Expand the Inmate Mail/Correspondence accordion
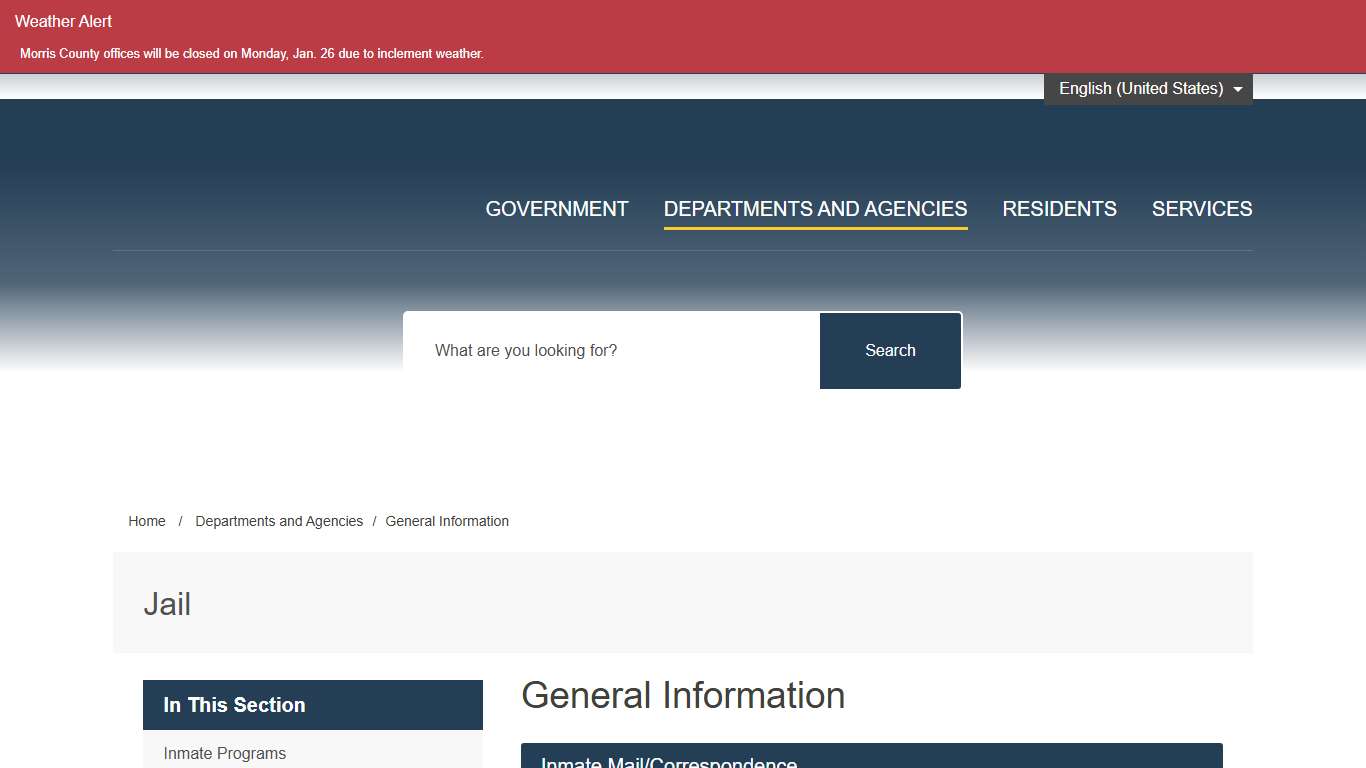This screenshot has width=1366, height=768. tap(871, 760)
